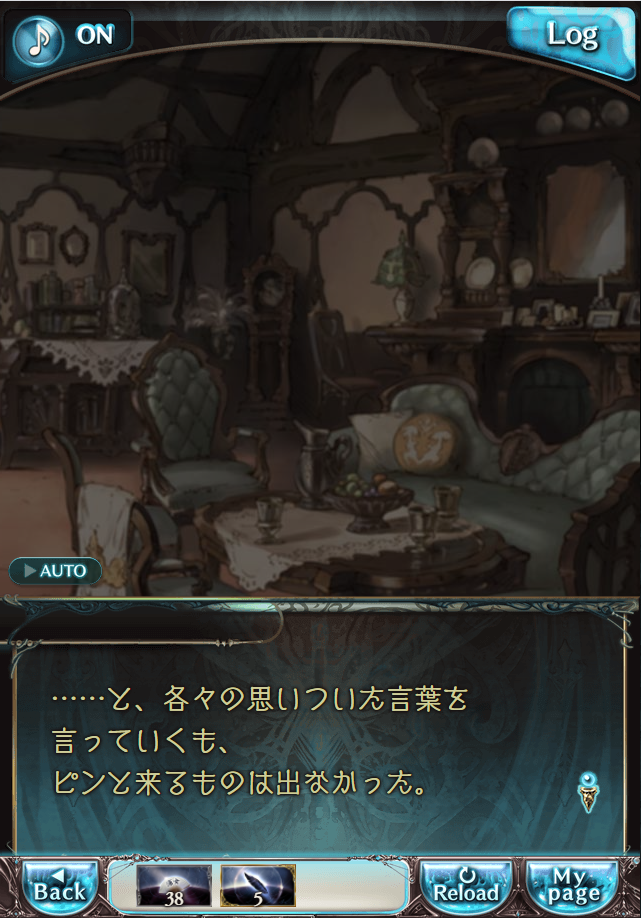Click the grandfather clock in the background
The height and width of the screenshot is (918, 641).
(x=269, y=328)
